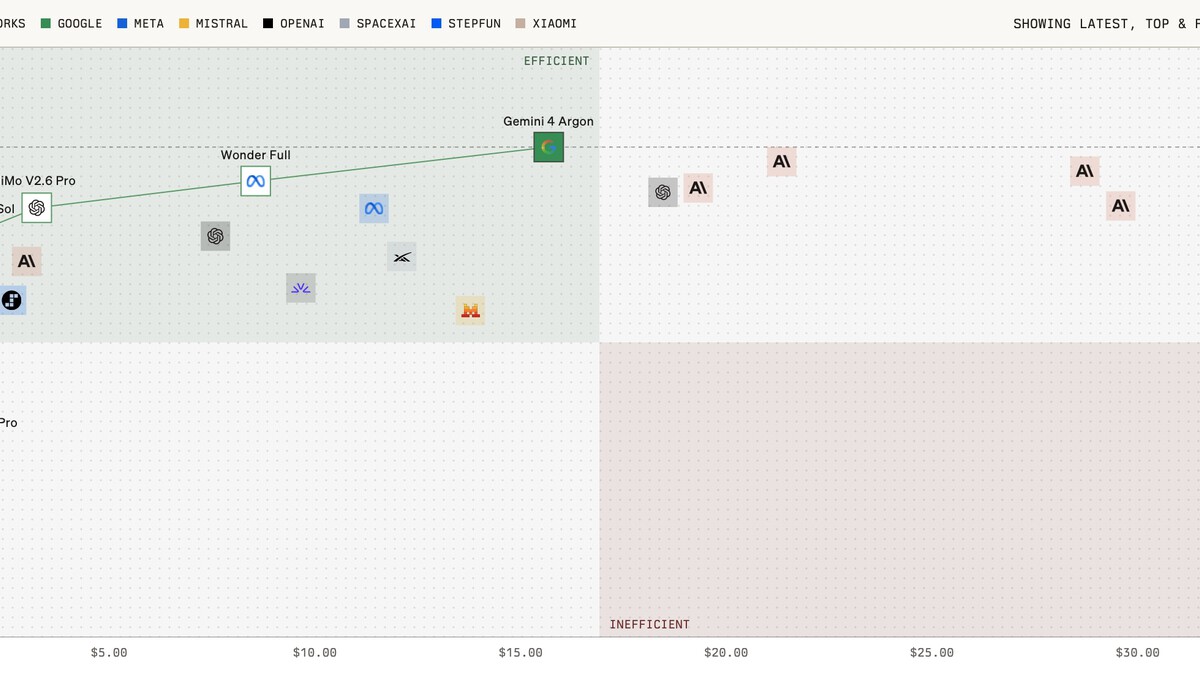Click the Anthropic marker in the green efficient zone

27,261
